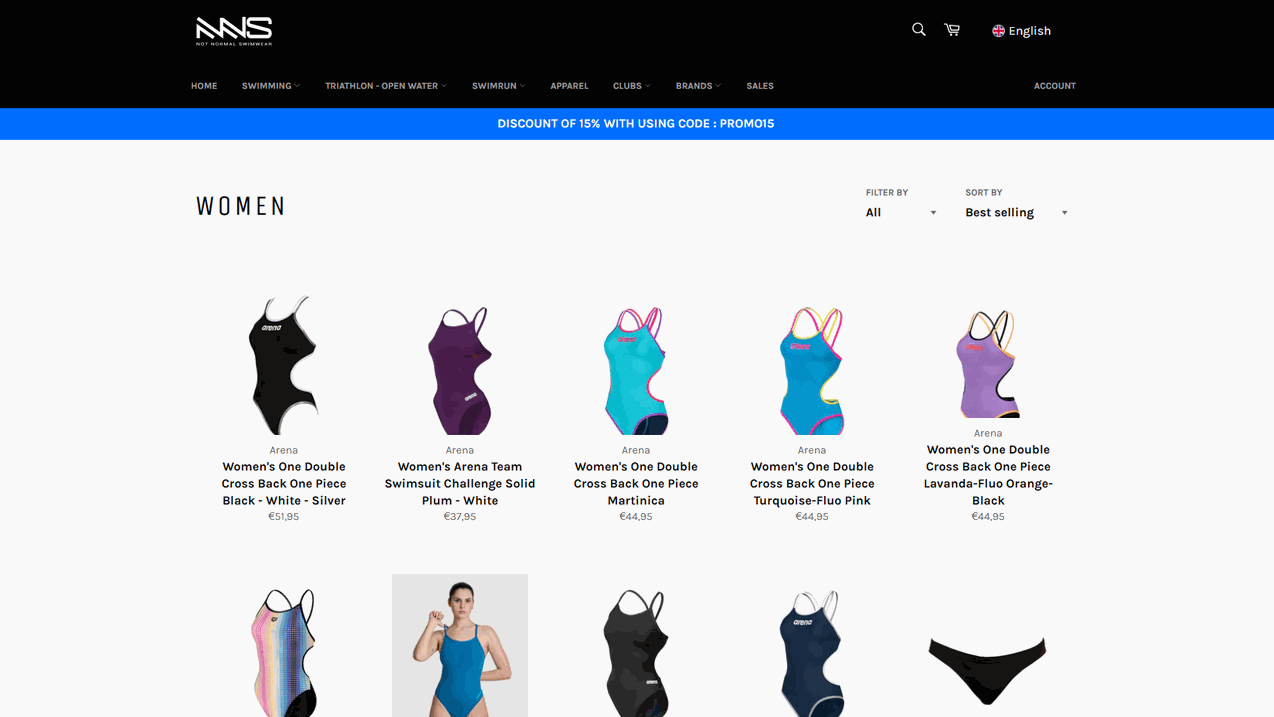The width and height of the screenshot is (1274, 717).
Task: Click the €51,95 price
Action: pos(284,517)
